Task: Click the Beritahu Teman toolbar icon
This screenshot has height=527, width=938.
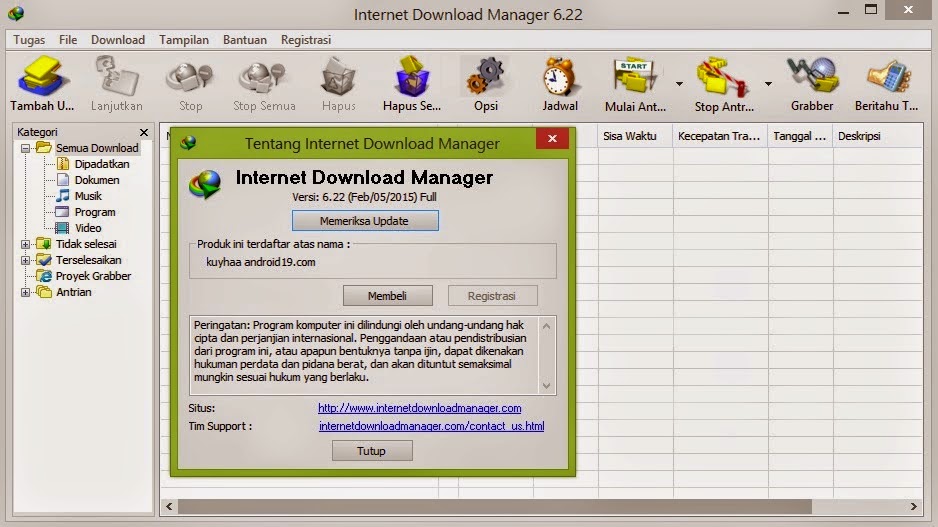Action: [888, 77]
